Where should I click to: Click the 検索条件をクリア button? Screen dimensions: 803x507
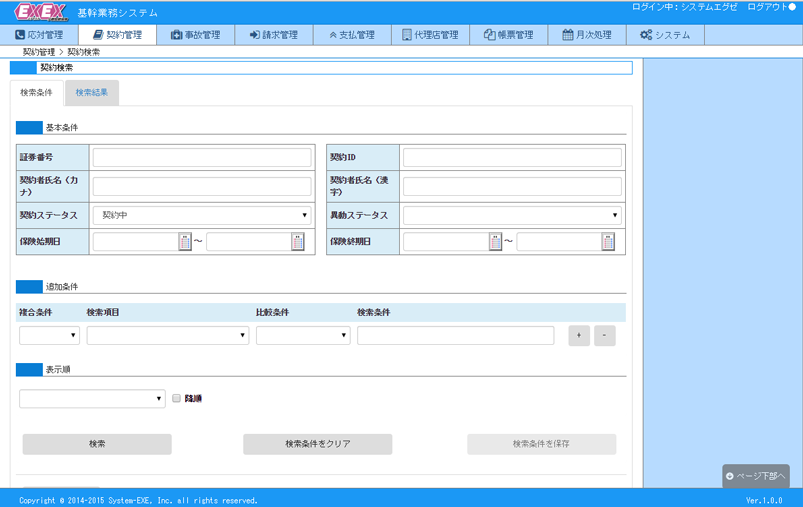tap(317, 444)
